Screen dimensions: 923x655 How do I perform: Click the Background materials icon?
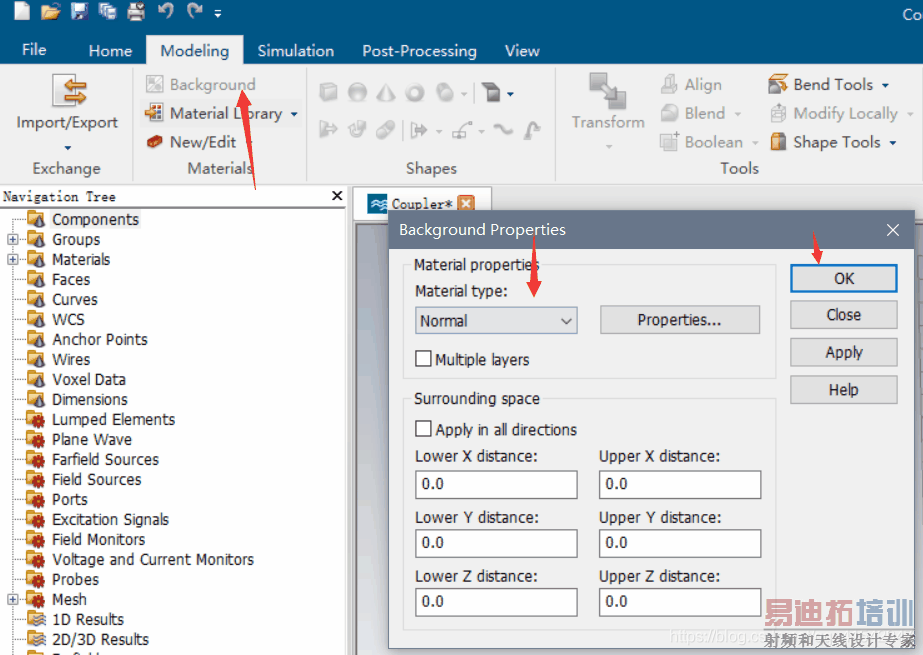[x=154, y=84]
